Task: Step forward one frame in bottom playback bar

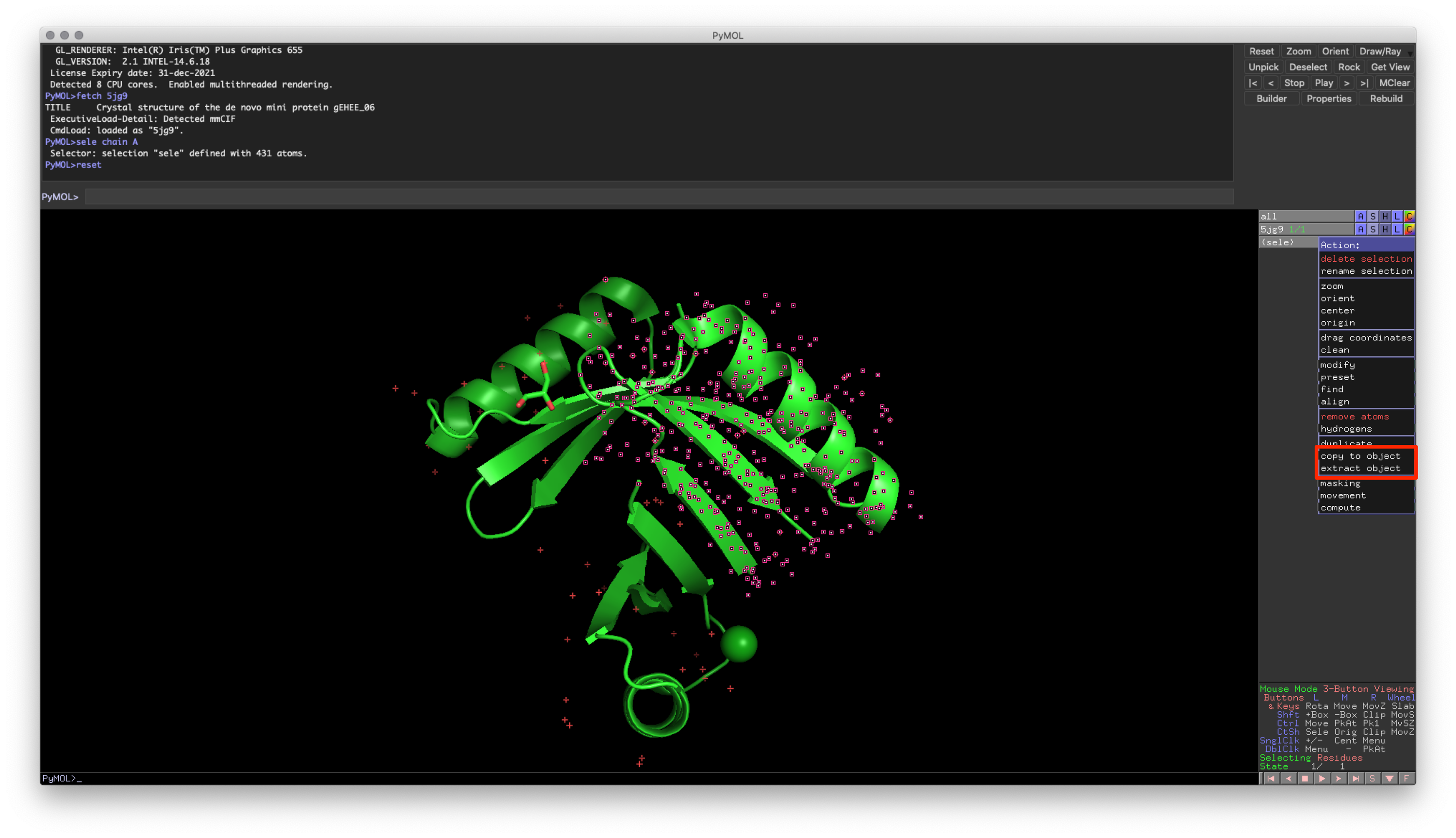Action: 1339,778
